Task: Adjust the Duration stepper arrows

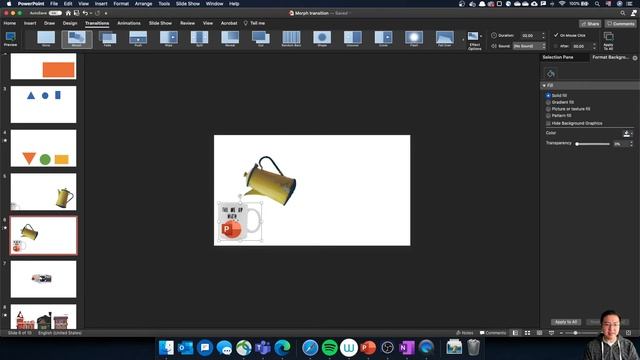Action: [543, 36]
